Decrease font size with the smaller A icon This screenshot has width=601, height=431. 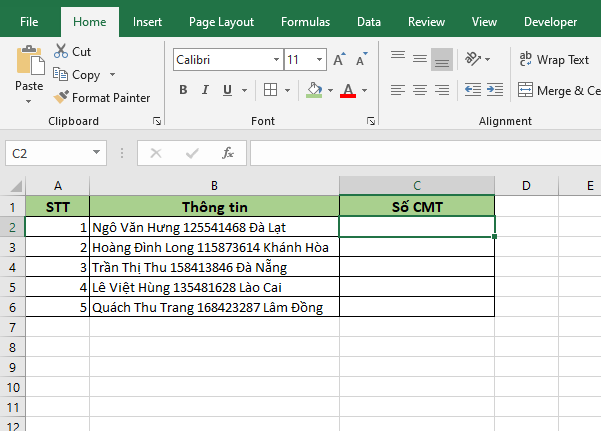click(x=360, y=60)
